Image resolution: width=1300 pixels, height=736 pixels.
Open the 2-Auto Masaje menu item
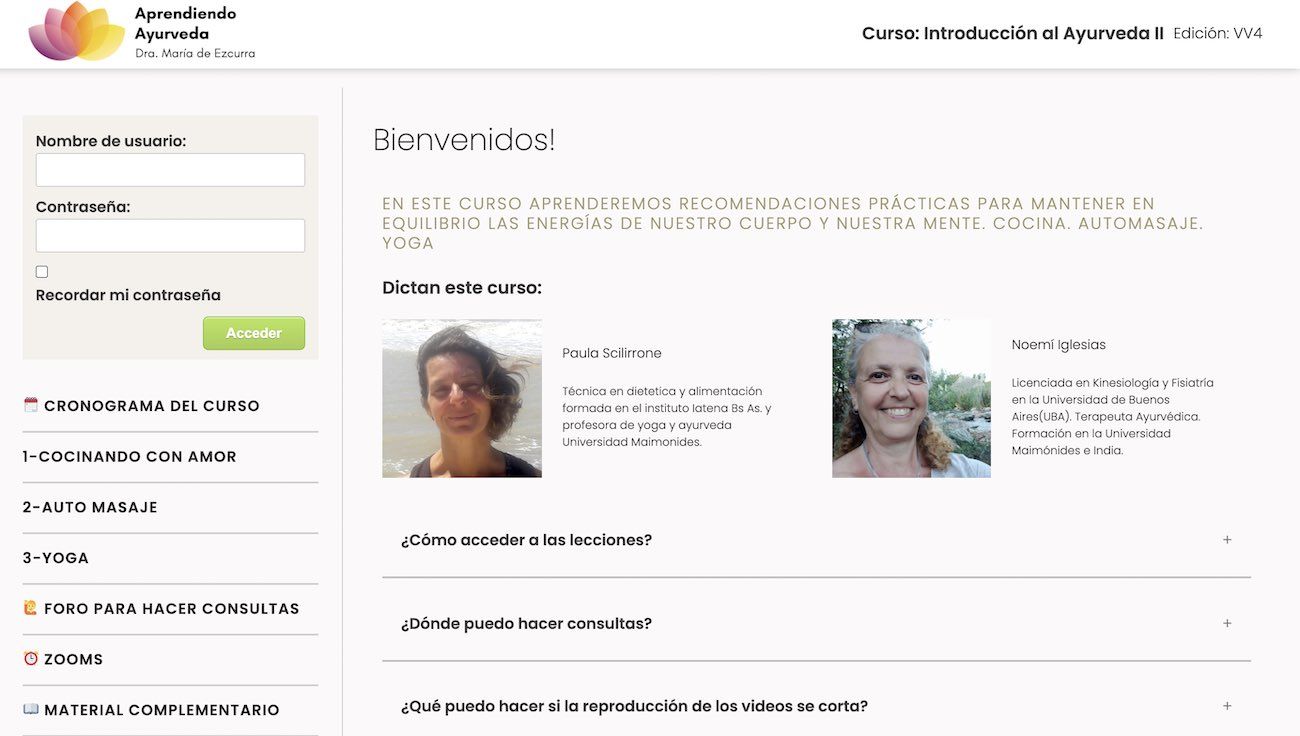[x=90, y=507]
